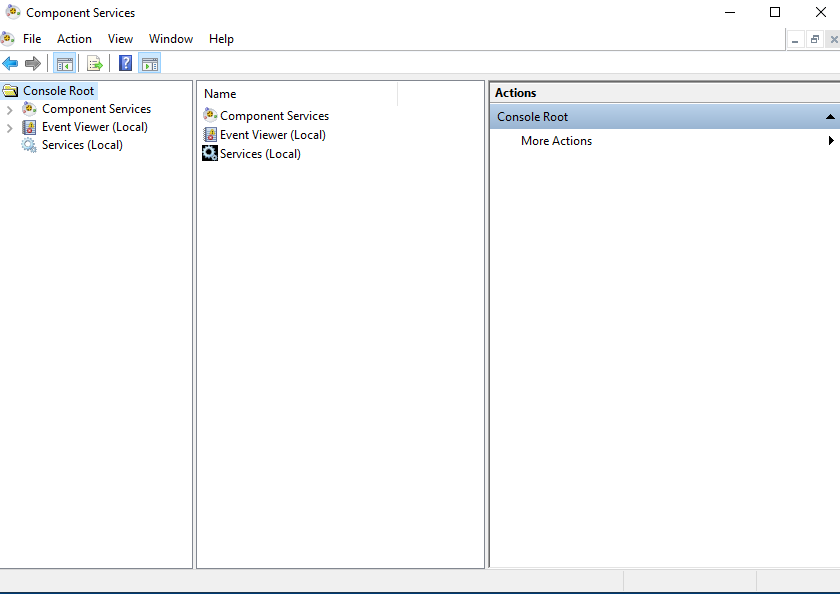Image resolution: width=840 pixels, height=594 pixels.
Task: Click Component Services icon in center list
Action: [210, 115]
